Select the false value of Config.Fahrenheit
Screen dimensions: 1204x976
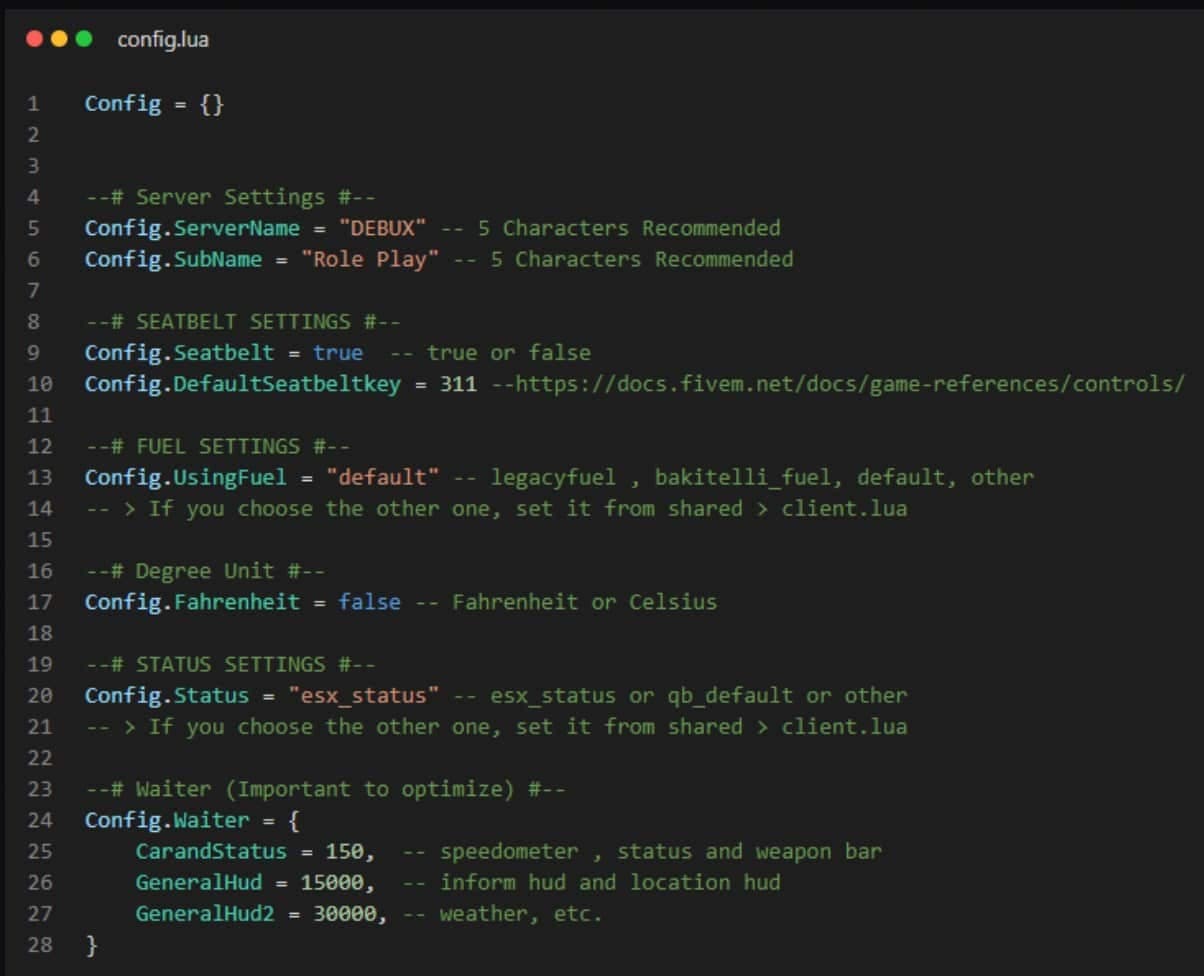coord(370,601)
